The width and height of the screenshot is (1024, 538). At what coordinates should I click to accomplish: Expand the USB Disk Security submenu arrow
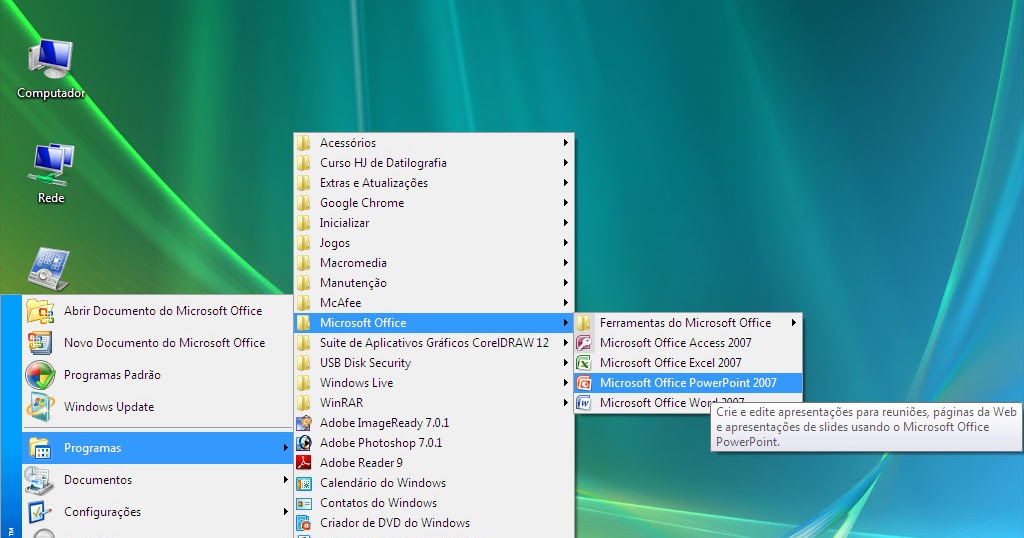pos(566,363)
